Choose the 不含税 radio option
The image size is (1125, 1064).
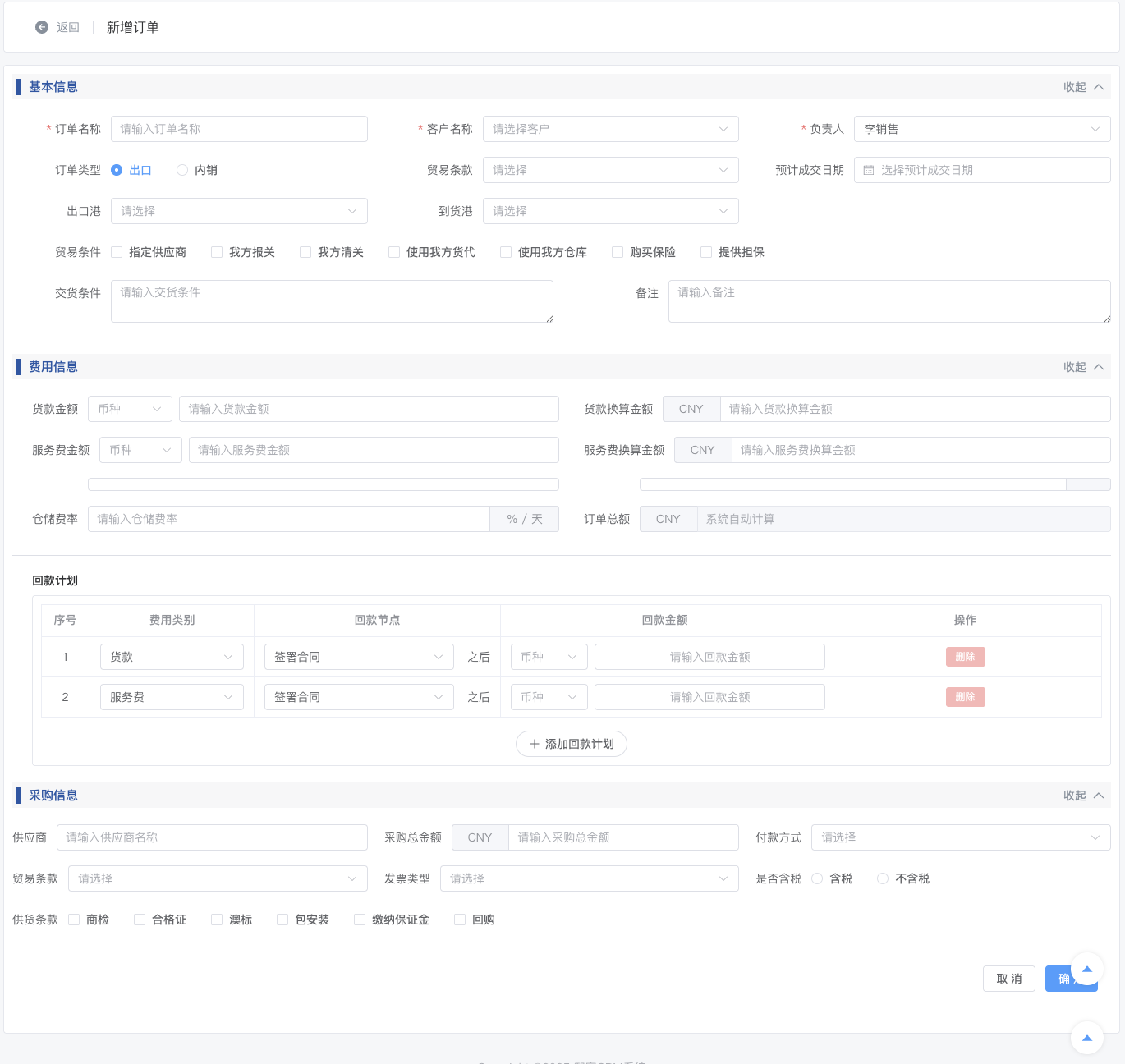883,878
